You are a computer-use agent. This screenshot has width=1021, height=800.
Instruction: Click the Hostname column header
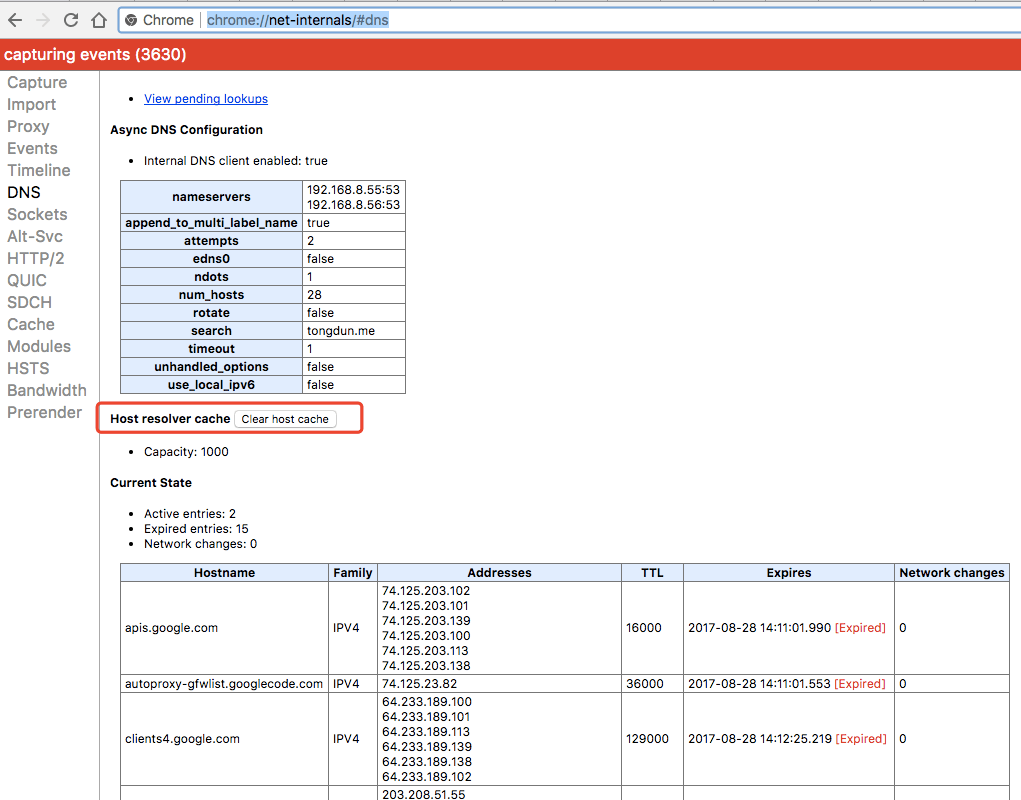pos(225,573)
